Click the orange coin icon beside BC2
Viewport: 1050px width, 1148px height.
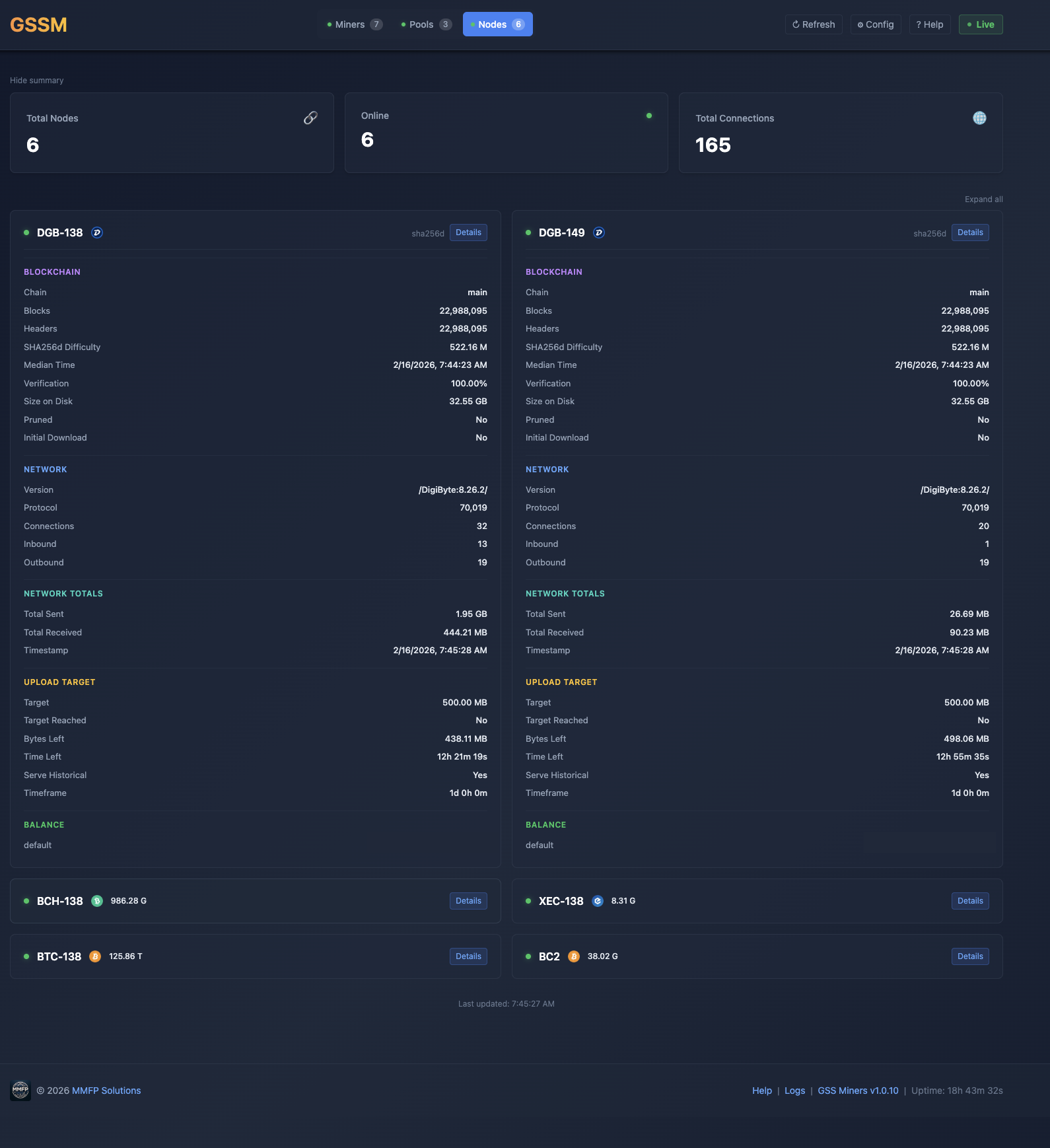point(574,956)
